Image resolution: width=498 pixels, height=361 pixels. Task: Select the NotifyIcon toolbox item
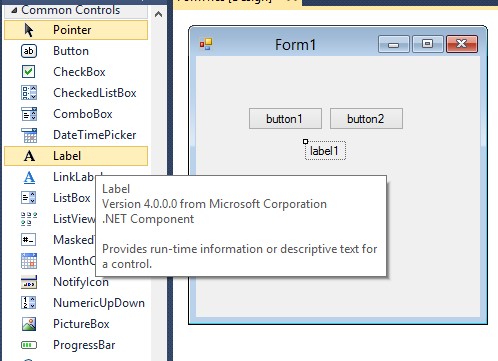click(x=76, y=282)
